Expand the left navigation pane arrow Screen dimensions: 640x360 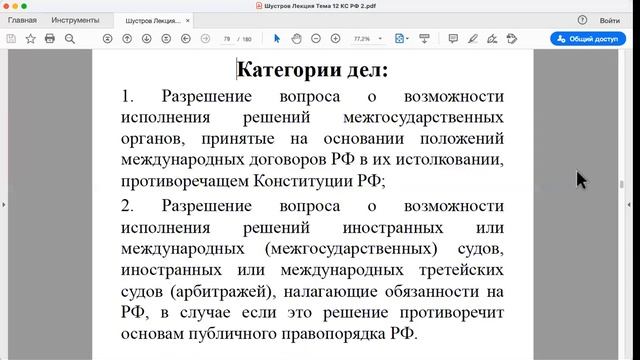pos(4,204)
